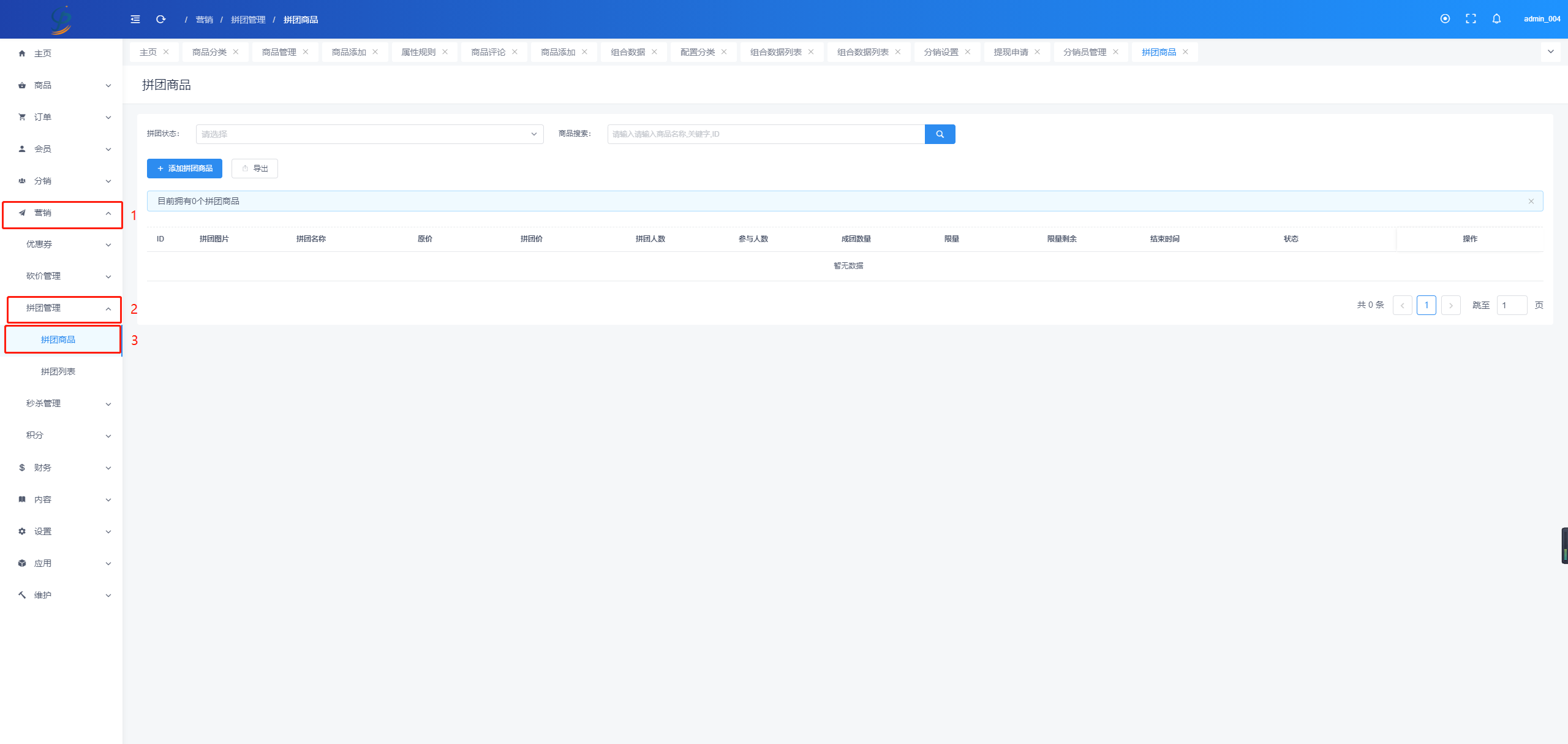Close the 商品管理 tab
The width and height of the screenshot is (1568, 744).
tap(306, 52)
